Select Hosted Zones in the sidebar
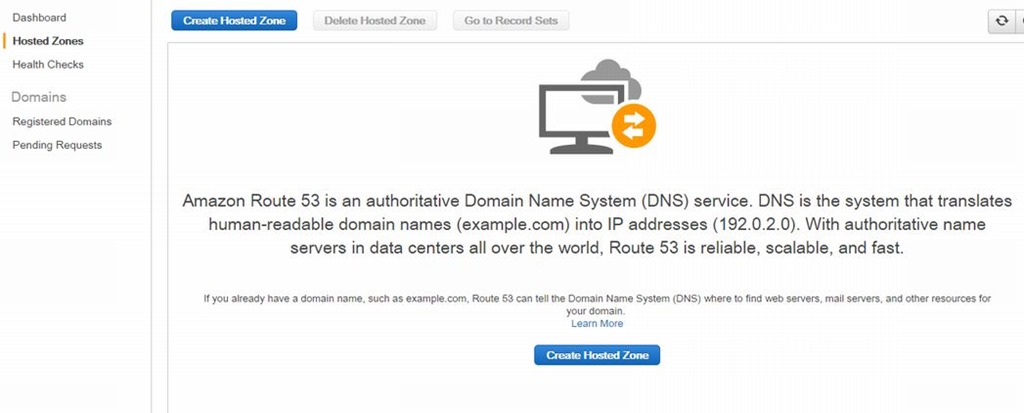This screenshot has height=413, width=1024. [x=48, y=41]
